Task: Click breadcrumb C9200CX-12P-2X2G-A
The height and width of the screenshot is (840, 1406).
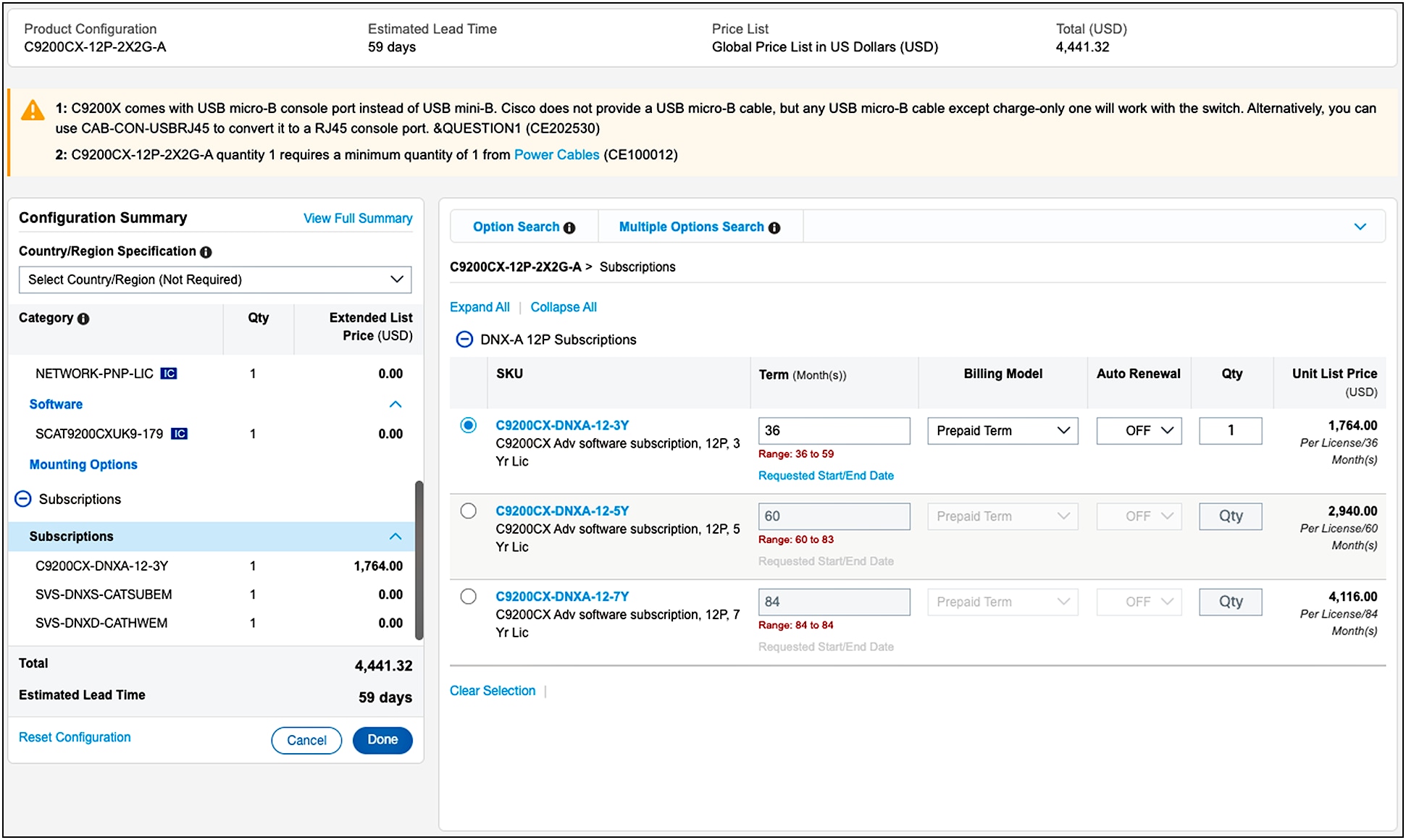Action: click(516, 267)
